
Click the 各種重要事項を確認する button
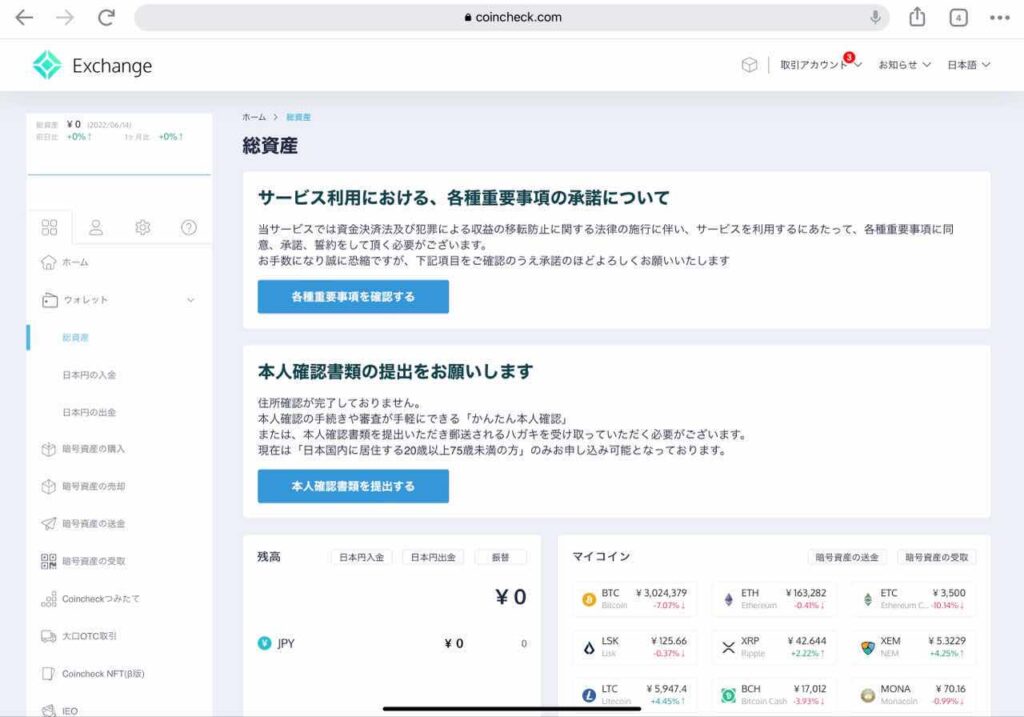(x=353, y=296)
